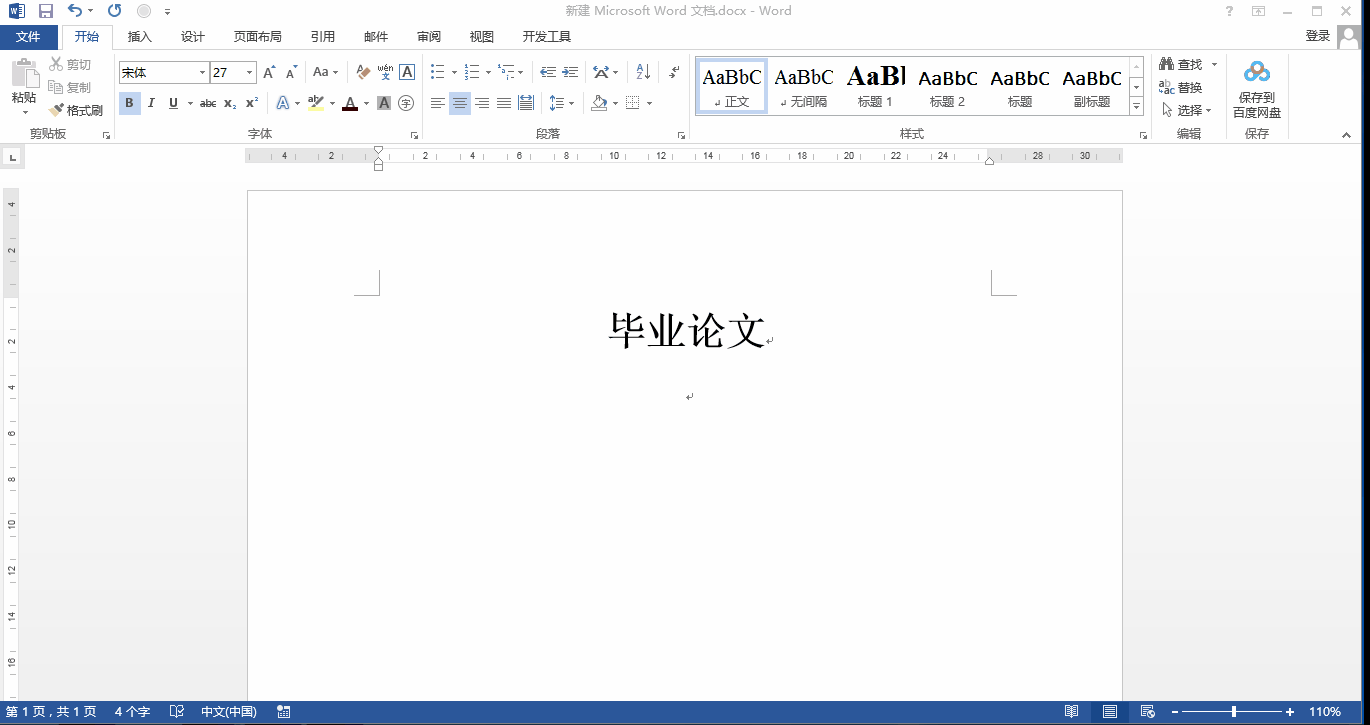Toggle character shading (gray A)
The image size is (1370, 725).
click(384, 103)
